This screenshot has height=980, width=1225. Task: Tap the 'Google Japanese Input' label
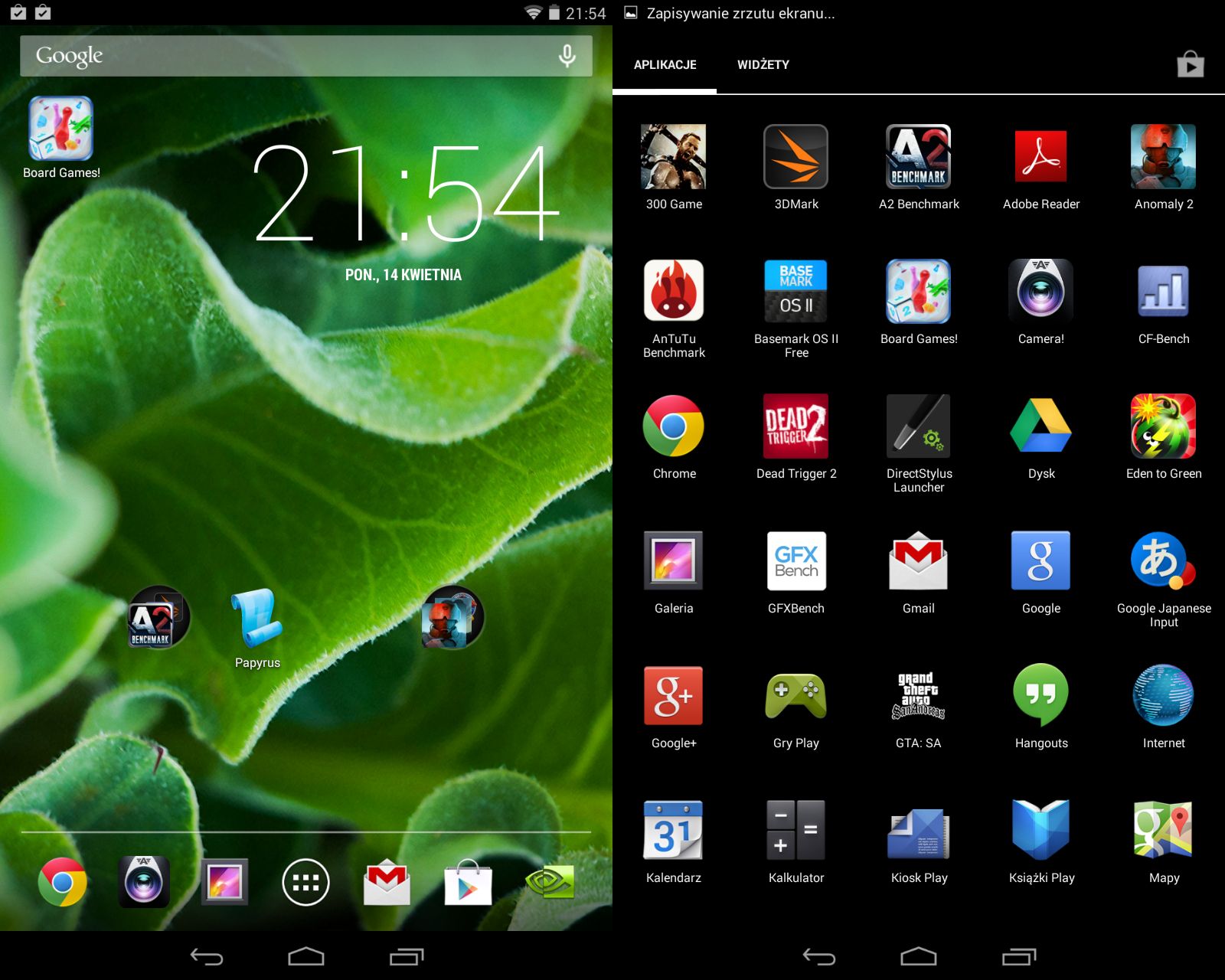click(1164, 615)
